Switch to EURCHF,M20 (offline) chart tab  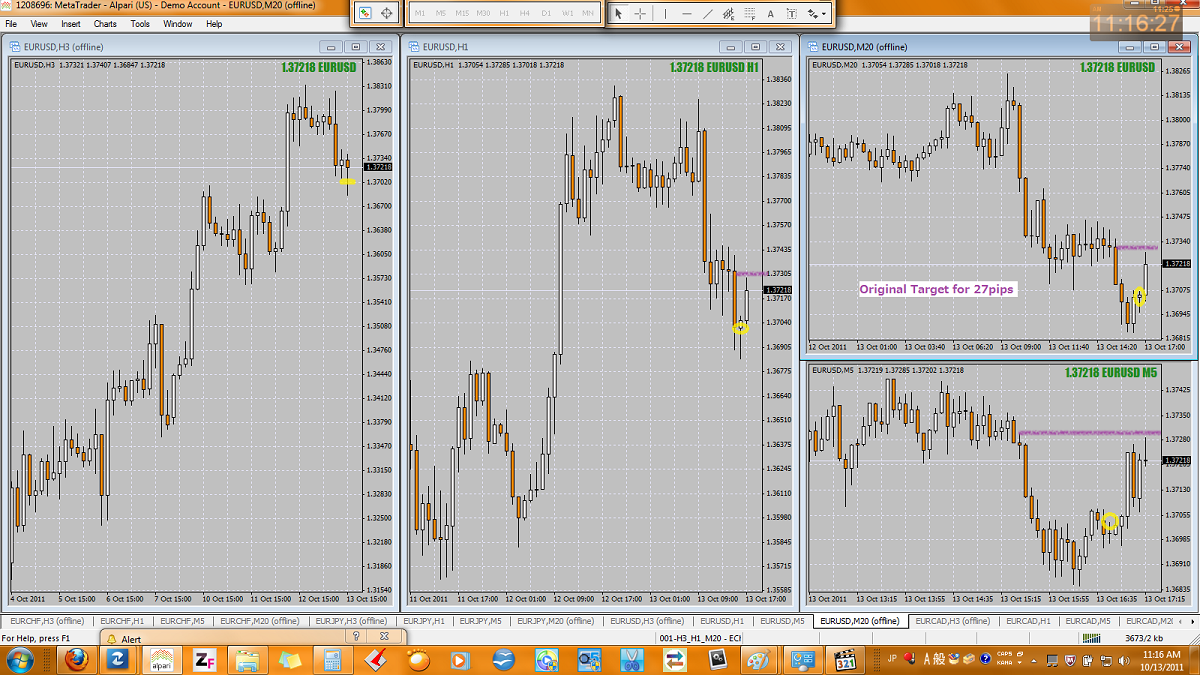point(259,621)
